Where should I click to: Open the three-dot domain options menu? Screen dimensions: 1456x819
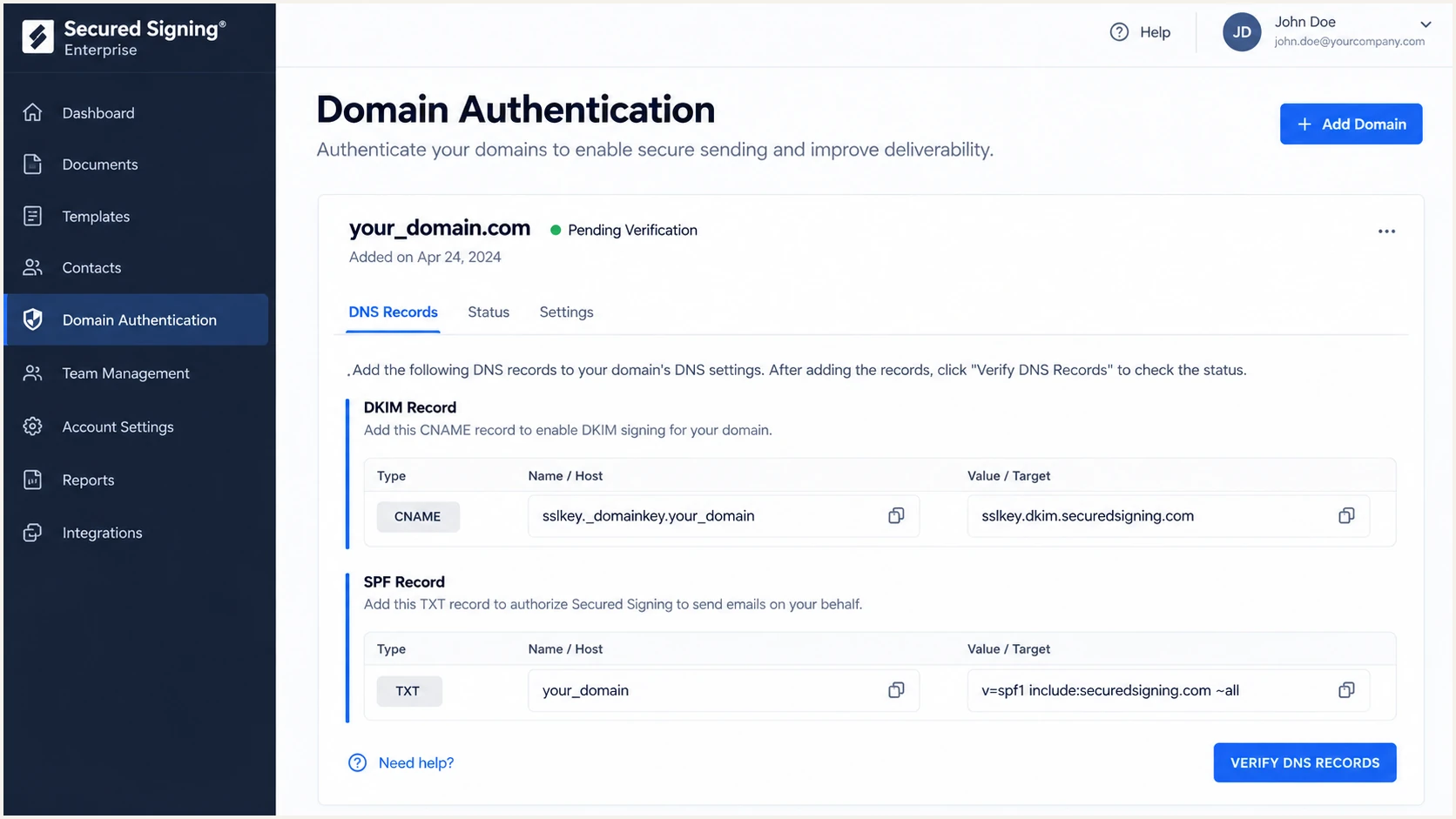(x=1386, y=232)
